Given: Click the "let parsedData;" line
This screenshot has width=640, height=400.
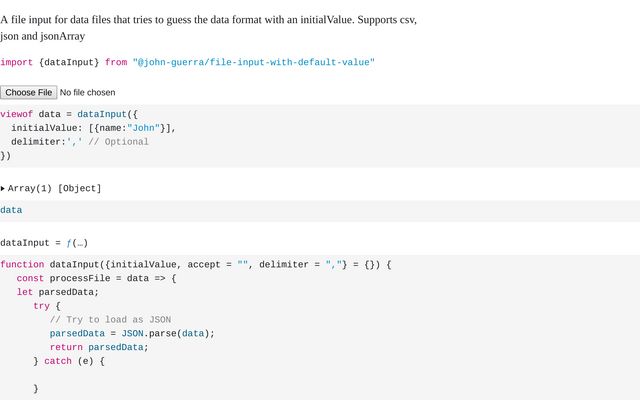Looking at the screenshot, I should (57, 292).
